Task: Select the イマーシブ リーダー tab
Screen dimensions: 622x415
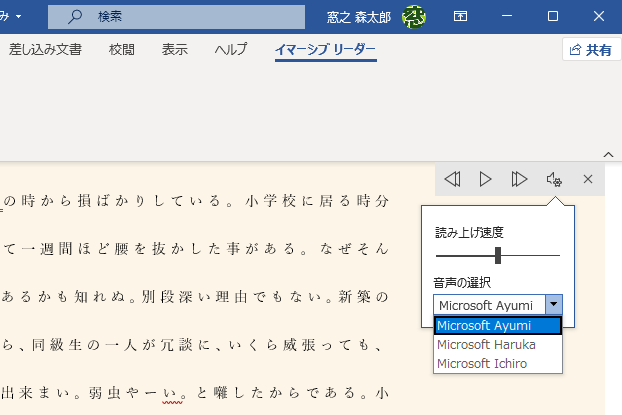Action: (325, 50)
